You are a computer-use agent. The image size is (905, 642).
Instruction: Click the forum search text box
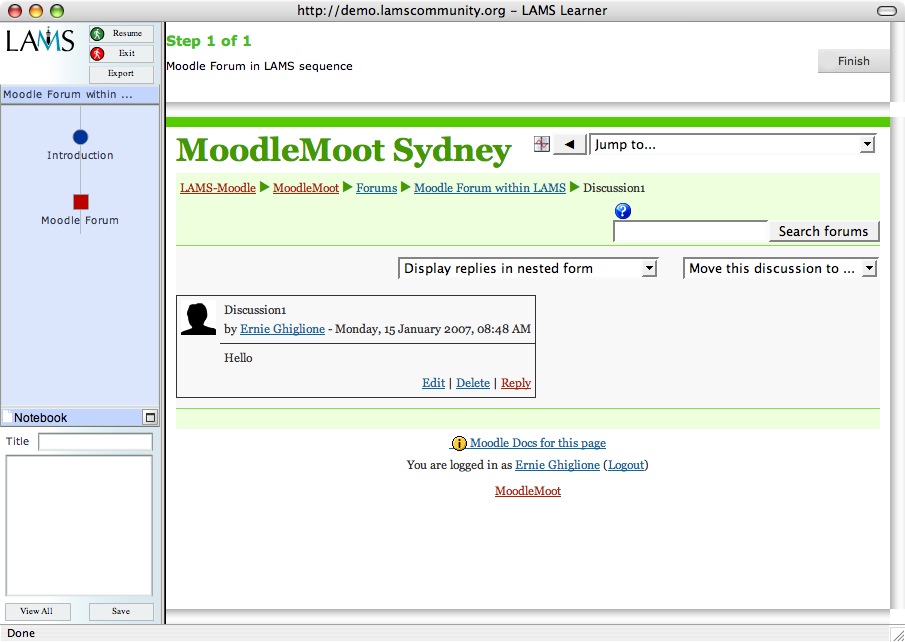[690, 231]
